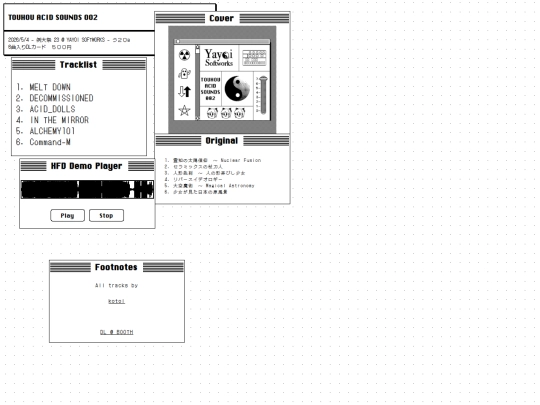Click the Stop button in HFD Demo Player
The width and height of the screenshot is (540, 405).
[x=106, y=216]
